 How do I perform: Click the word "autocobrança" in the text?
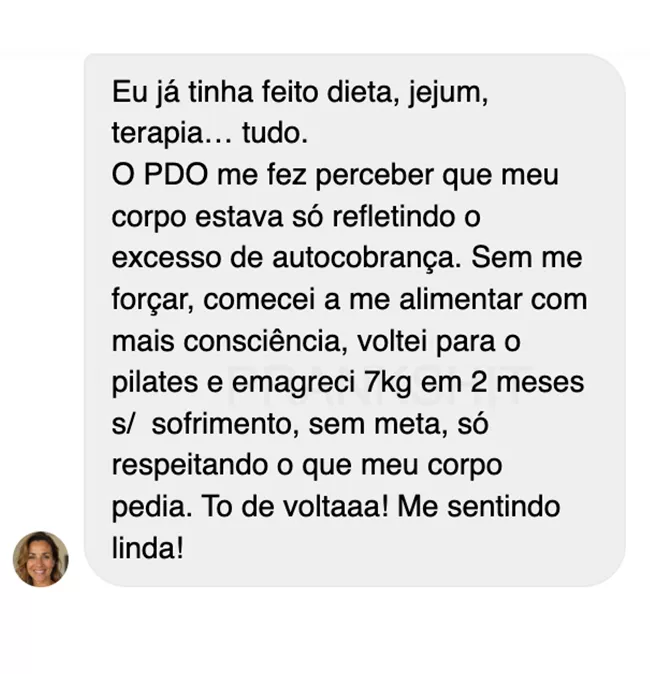[367, 257]
